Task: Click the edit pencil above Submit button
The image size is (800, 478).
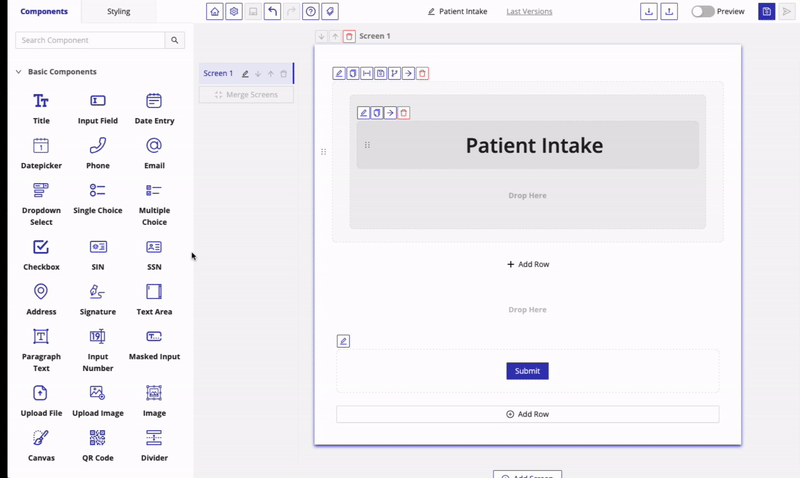Action: point(343,341)
